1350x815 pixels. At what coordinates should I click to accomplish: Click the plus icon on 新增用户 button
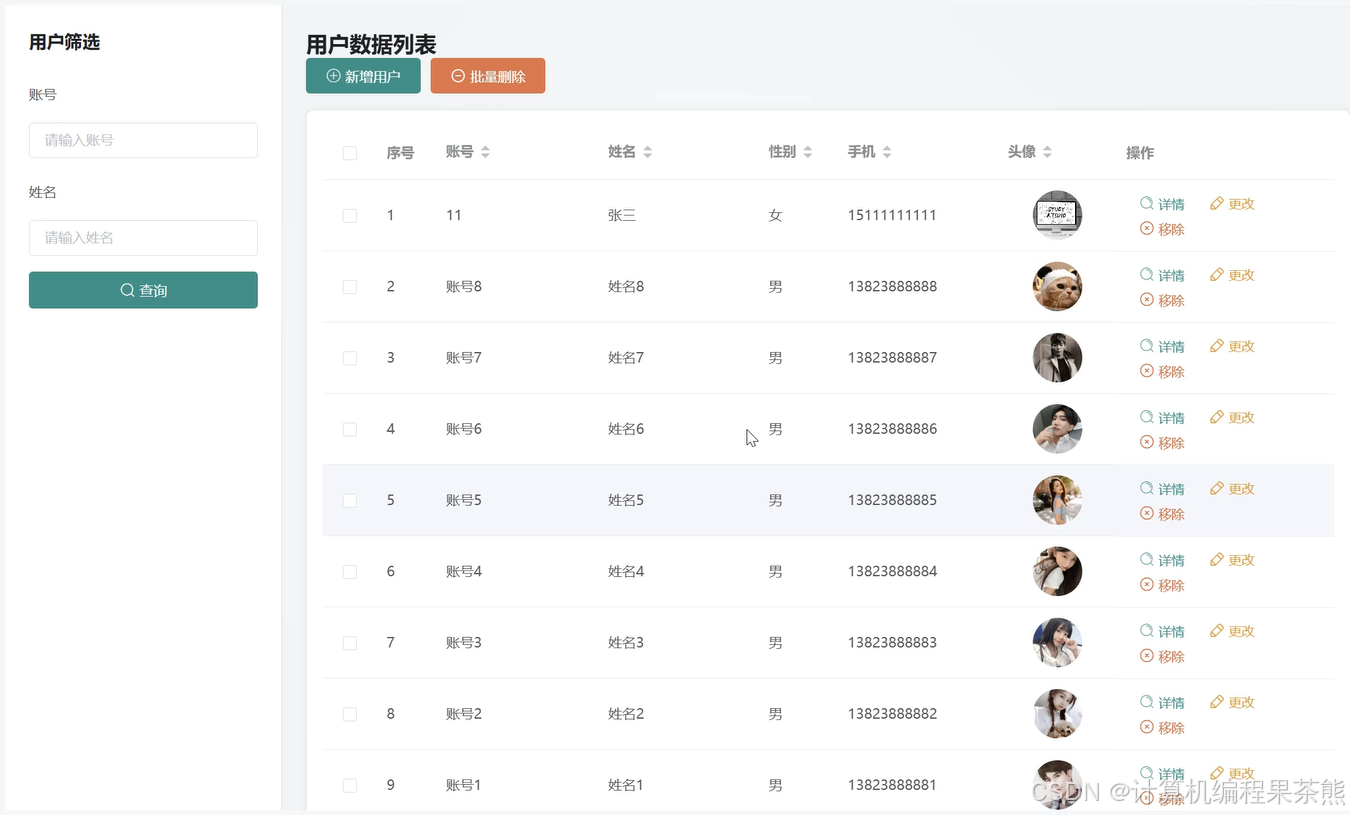(x=333, y=75)
